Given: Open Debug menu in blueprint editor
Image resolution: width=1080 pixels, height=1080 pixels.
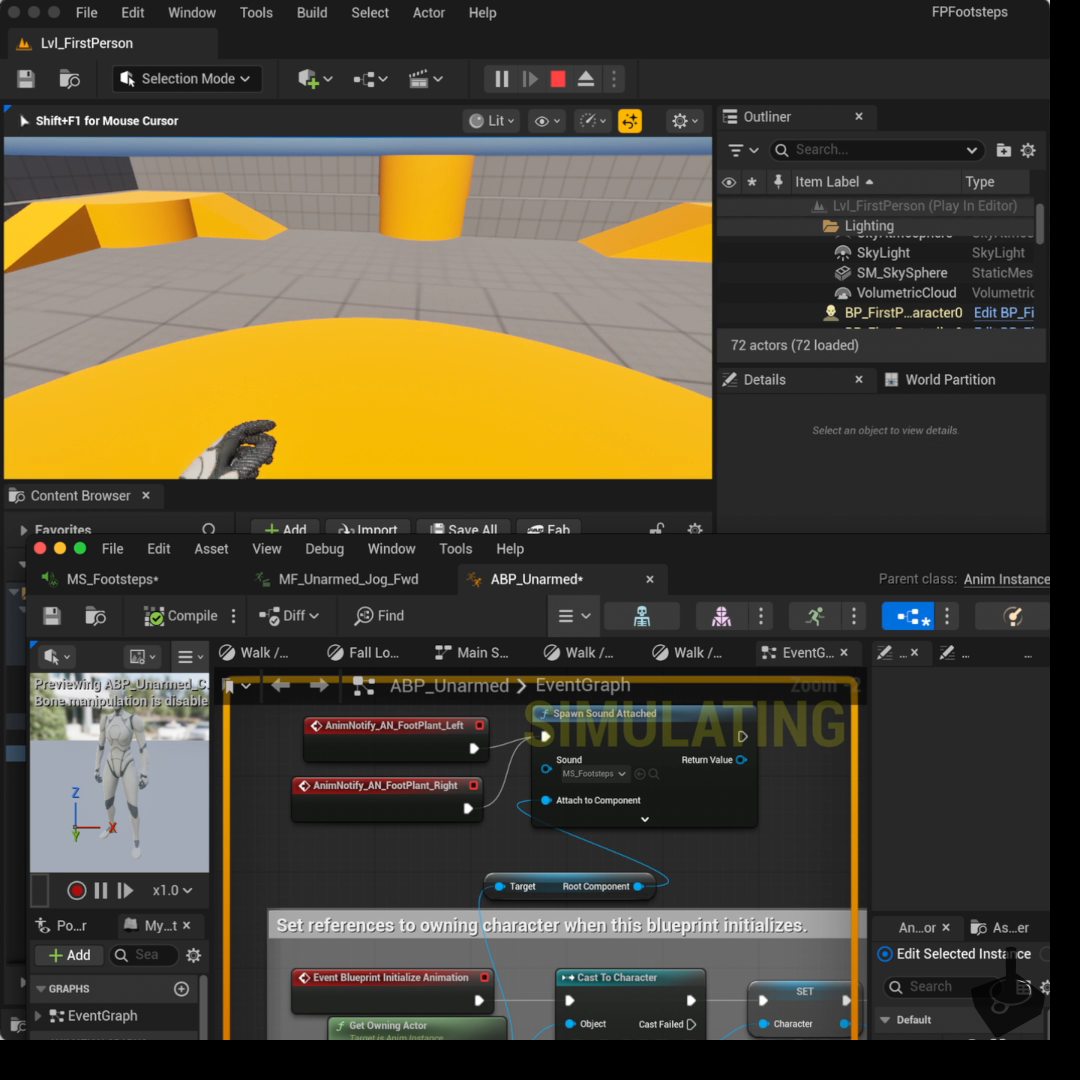Looking at the screenshot, I should 324,549.
